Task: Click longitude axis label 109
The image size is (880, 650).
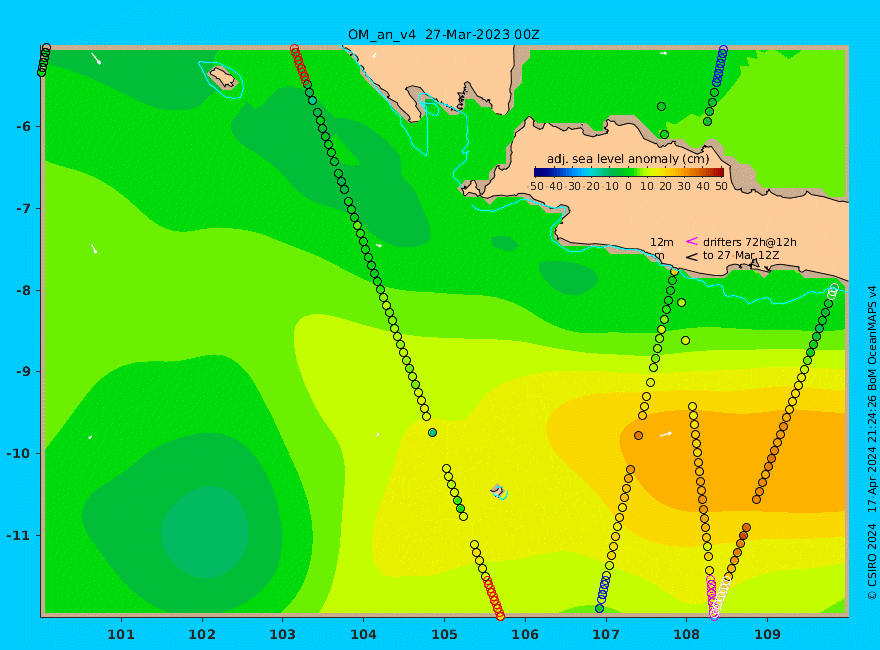Action: click(x=768, y=635)
